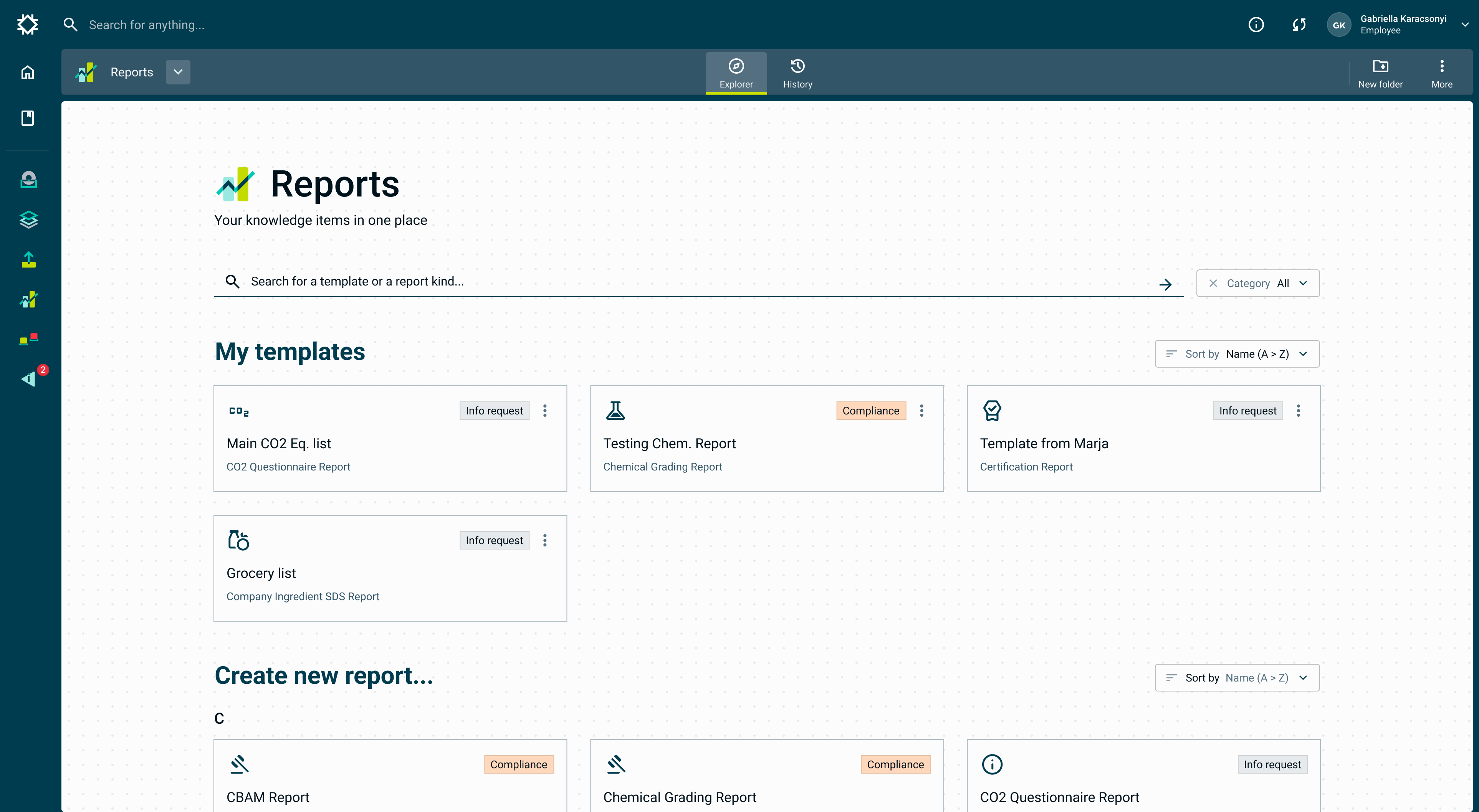Expand the Reports module dropdown chevron
Viewport: 1479px width, 812px height.
tap(178, 72)
